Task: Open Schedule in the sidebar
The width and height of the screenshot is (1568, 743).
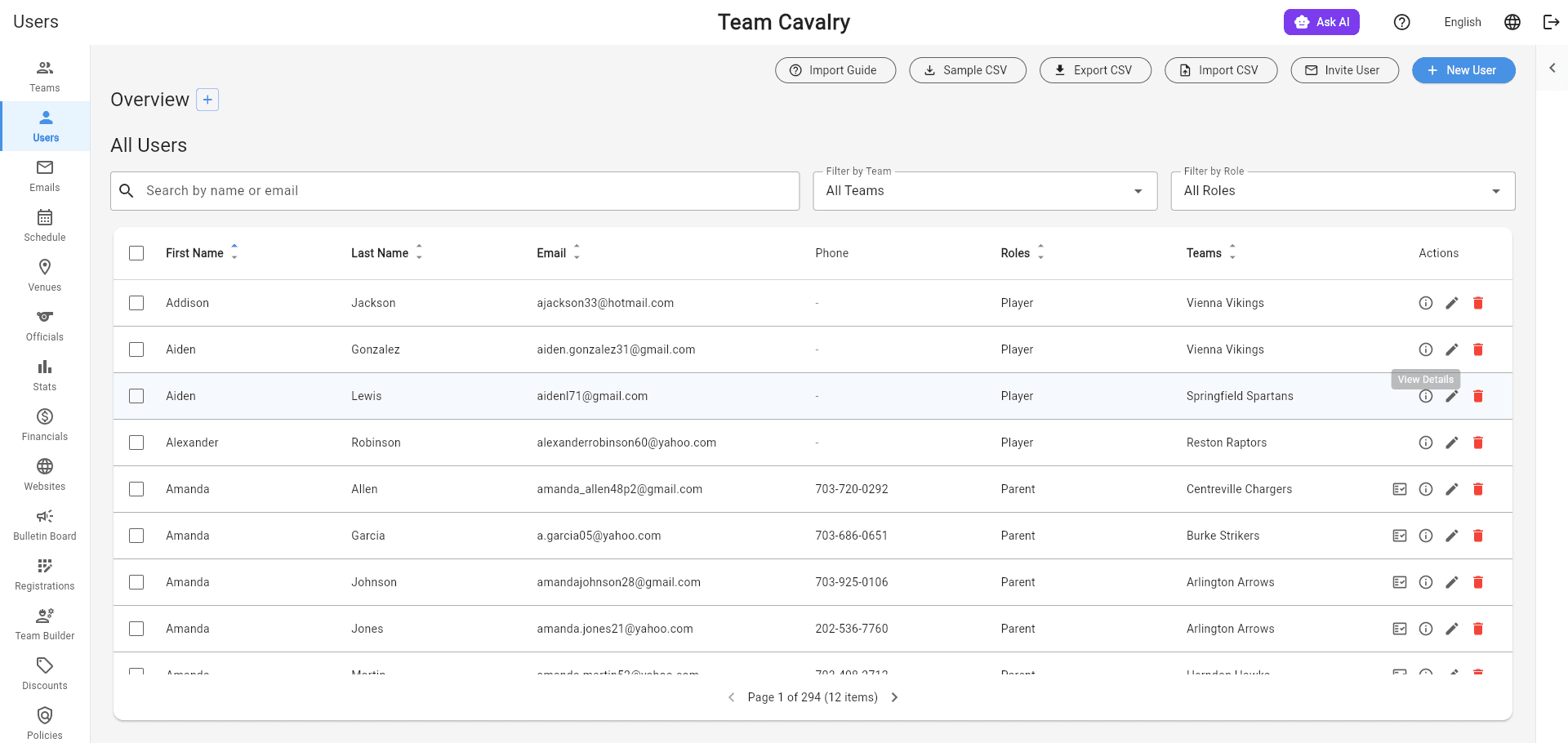Action: click(45, 226)
